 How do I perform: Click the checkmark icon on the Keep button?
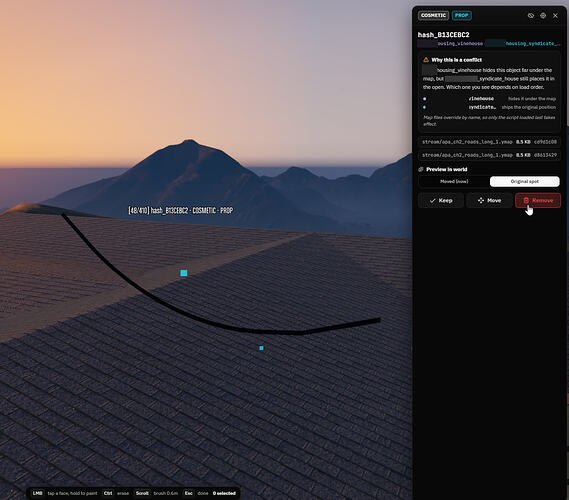[x=432, y=200]
